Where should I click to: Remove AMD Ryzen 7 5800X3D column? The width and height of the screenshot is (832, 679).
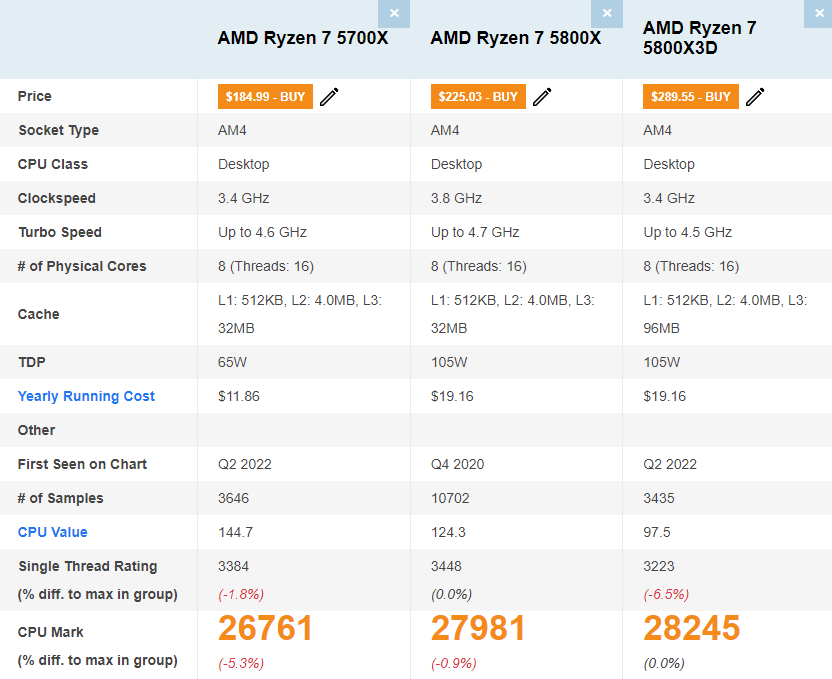click(x=819, y=14)
